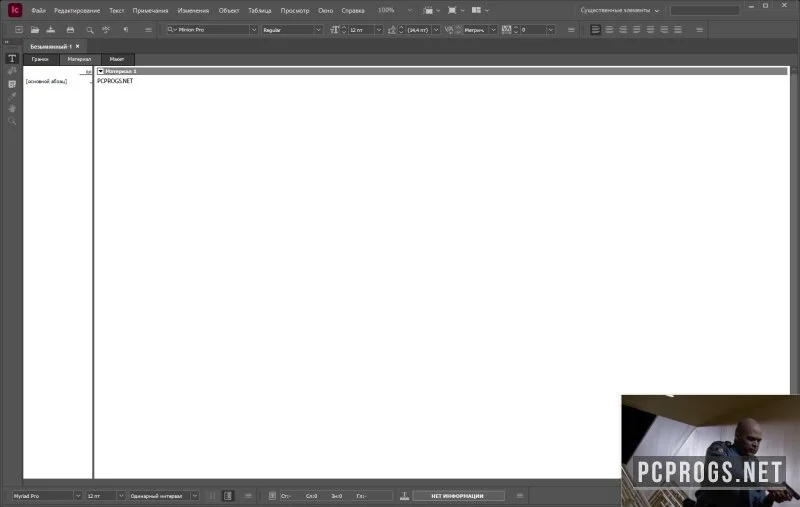Open the Примечания menu
Viewport: 800px width, 507px height.
tap(150, 10)
